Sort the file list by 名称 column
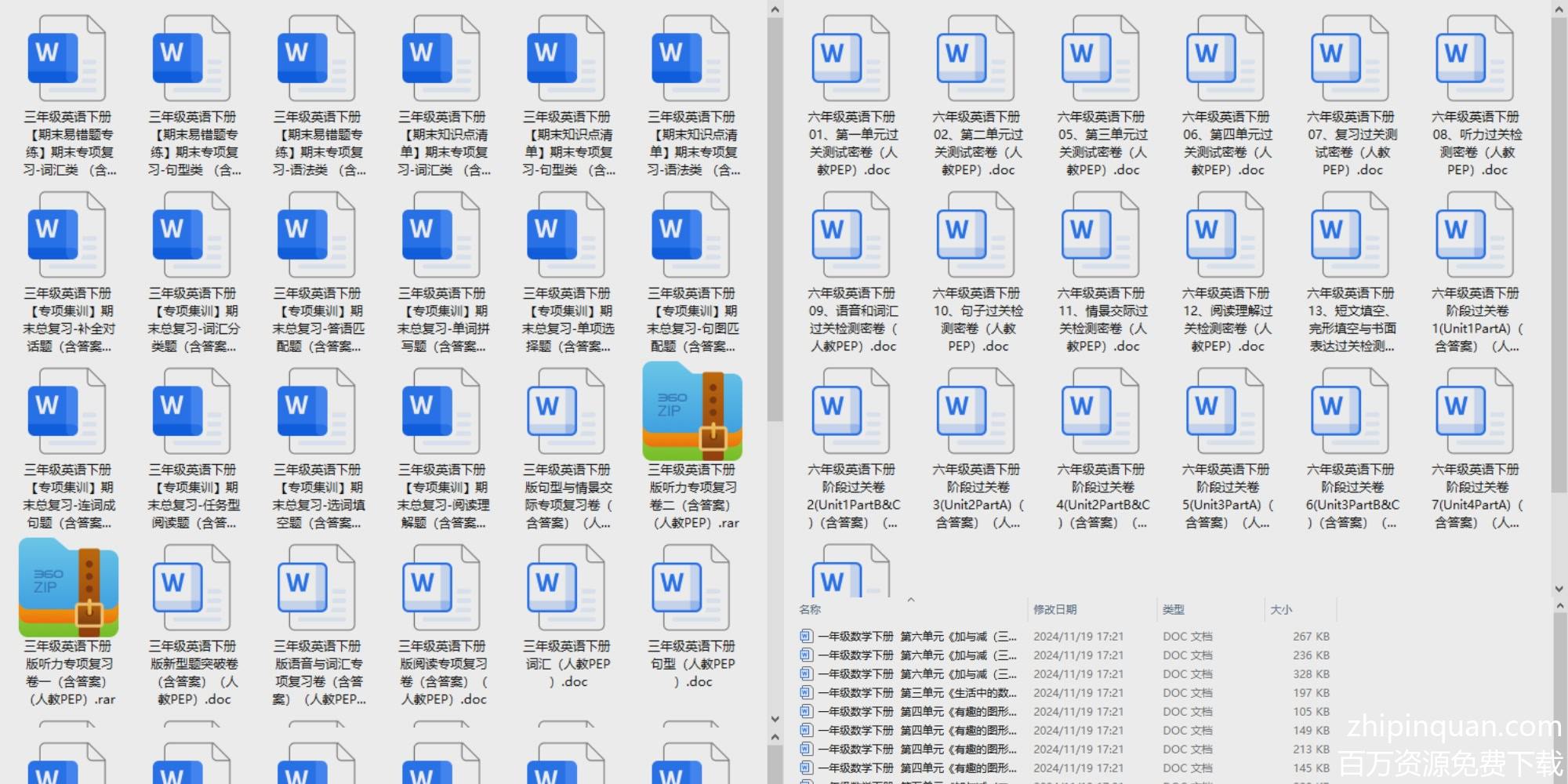This screenshot has height=784, width=1568. click(811, 610)
